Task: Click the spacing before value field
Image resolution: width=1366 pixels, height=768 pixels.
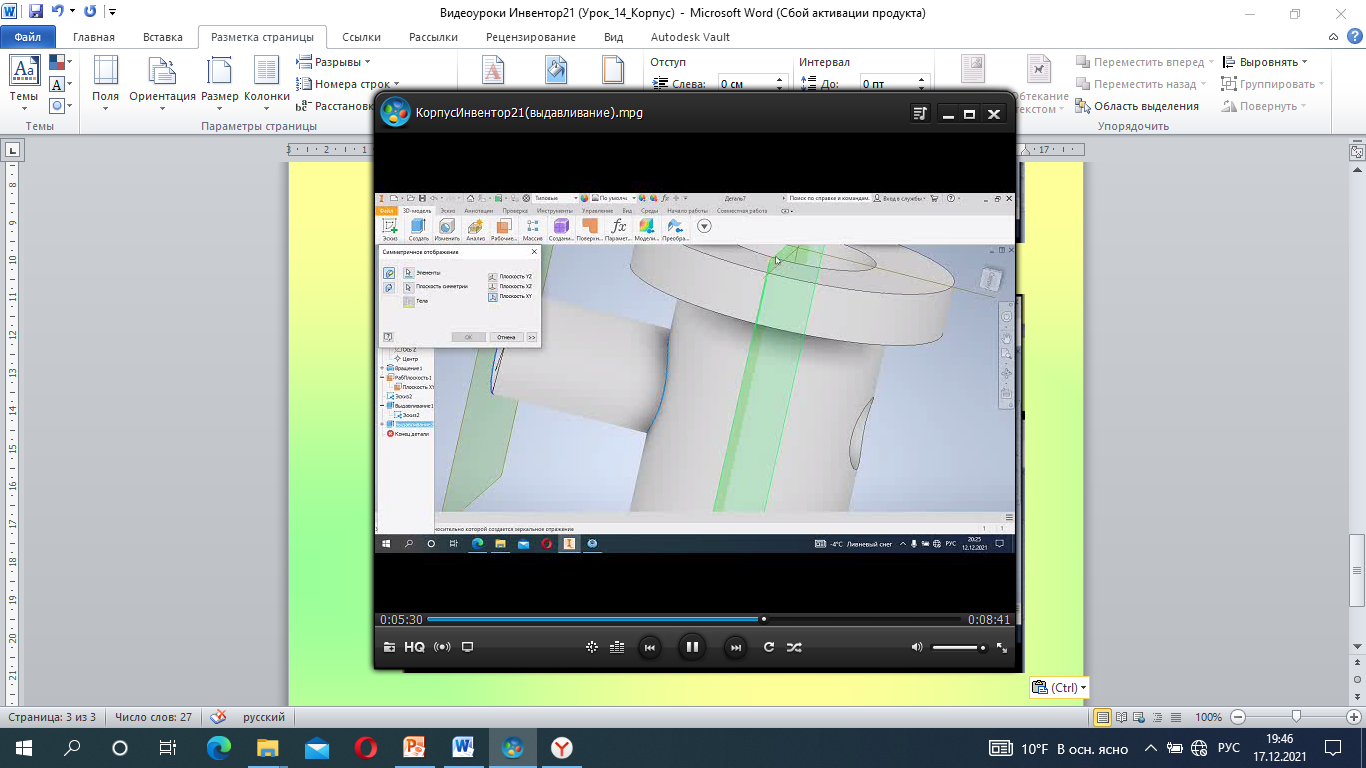Action: pyautogui.click(x=888, y=85)
